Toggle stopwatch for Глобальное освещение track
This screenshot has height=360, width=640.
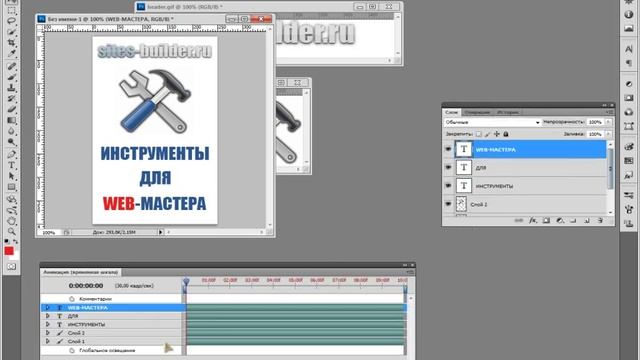tap(72, 350)
